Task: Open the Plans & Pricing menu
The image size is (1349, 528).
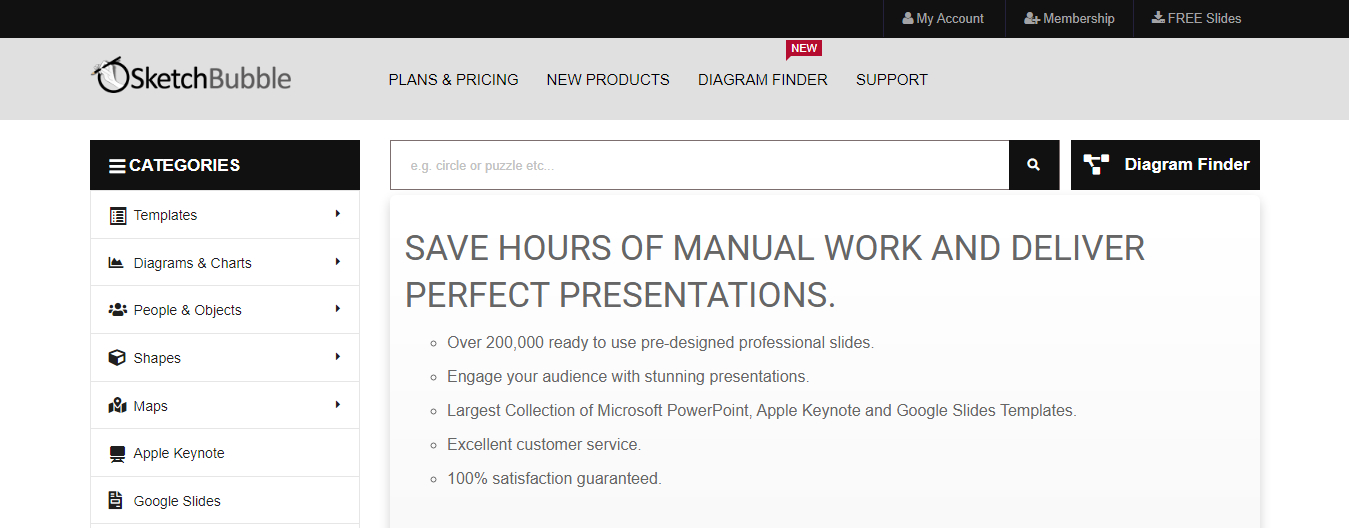Action: click(x=453, y=80)
